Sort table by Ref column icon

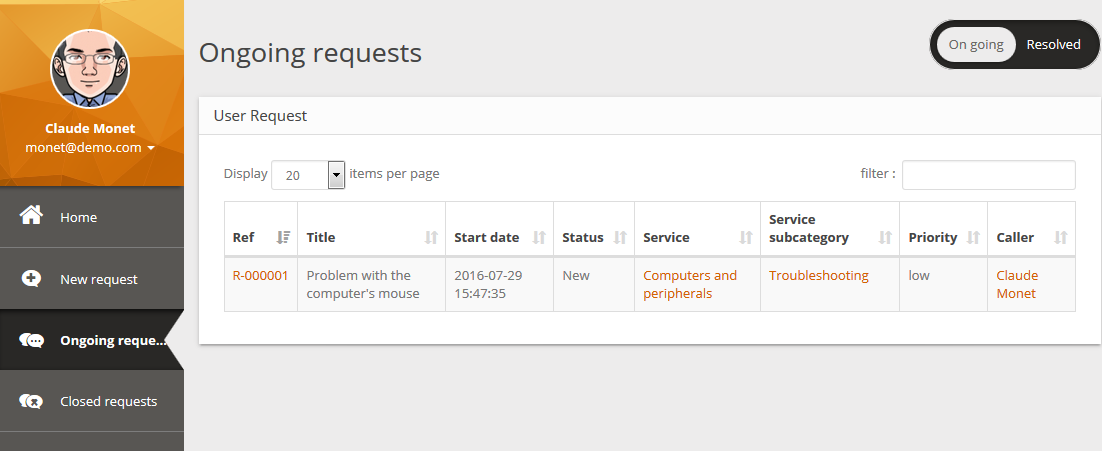point(283,237)
